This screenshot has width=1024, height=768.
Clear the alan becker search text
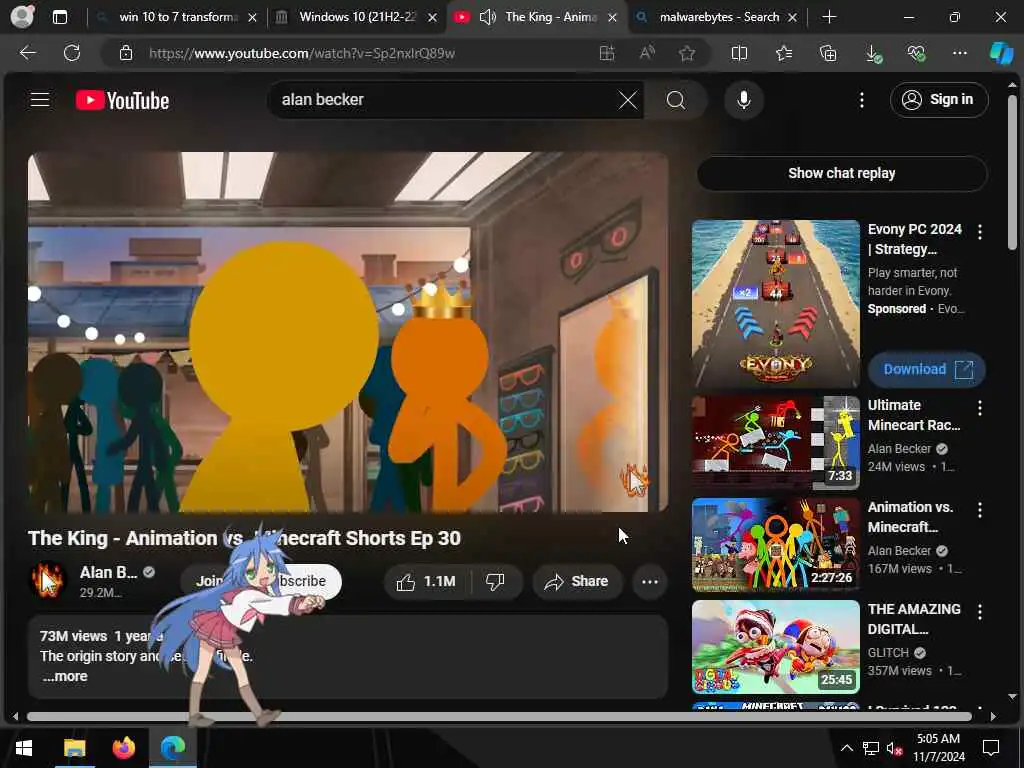point(628,100)
